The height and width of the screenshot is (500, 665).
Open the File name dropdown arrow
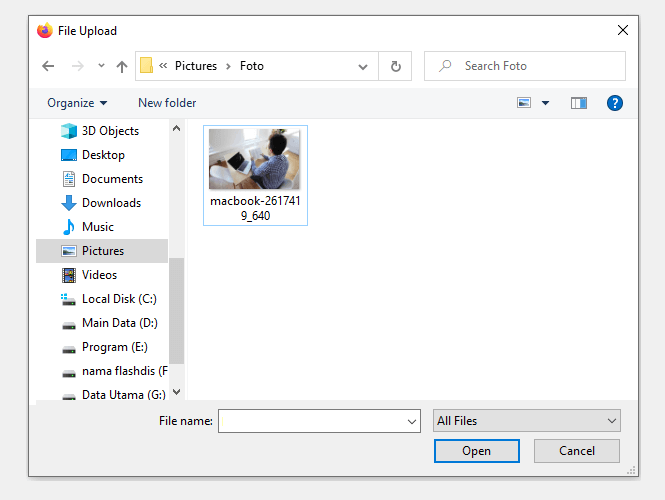(x=411, y=422)
